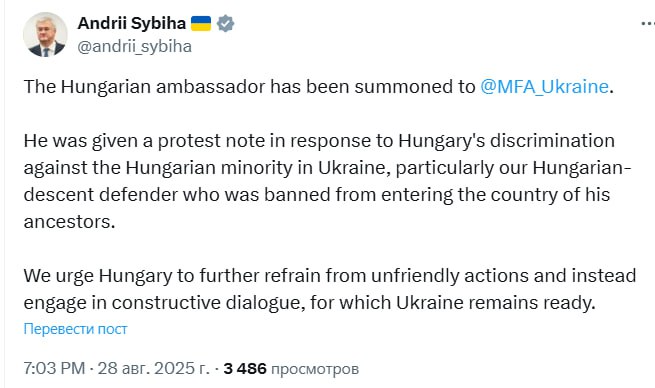Click the 3 486 view count number
The image size is (655, 388).
[x=245, y=369]
